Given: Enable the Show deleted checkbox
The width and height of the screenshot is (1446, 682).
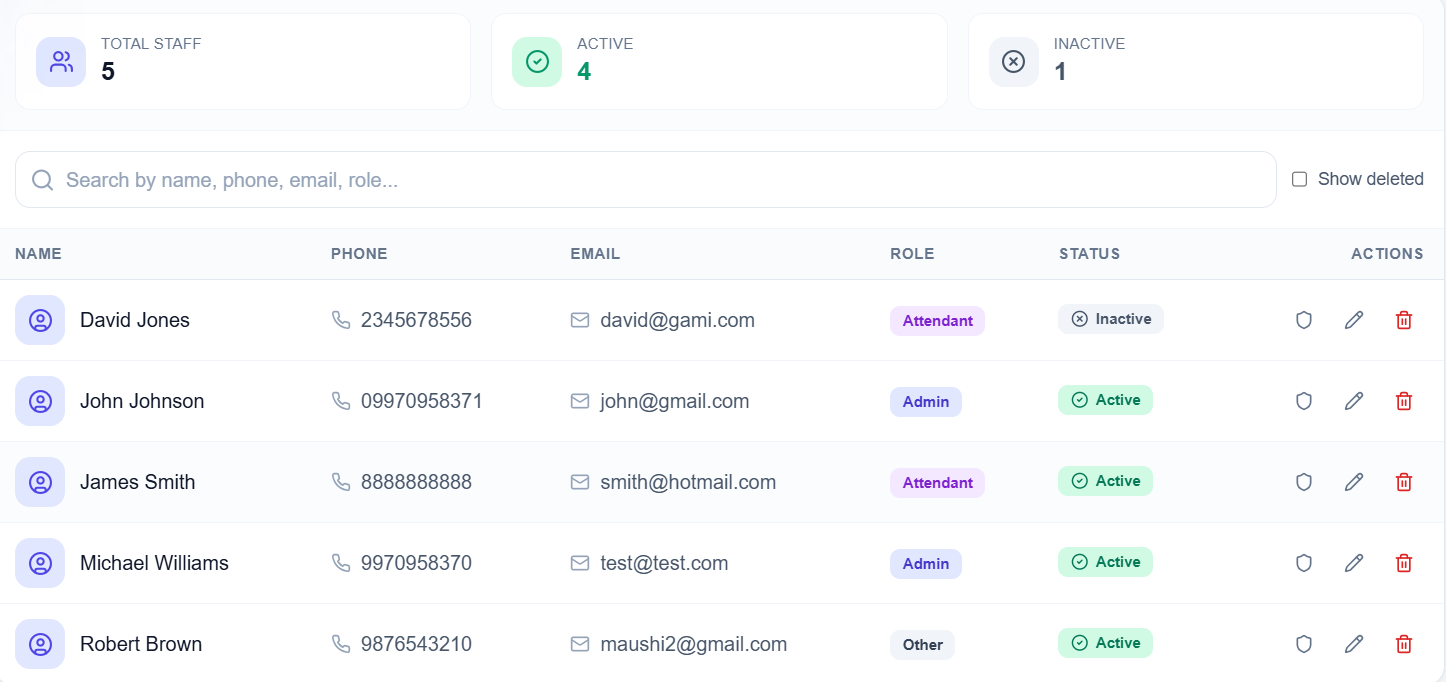Looking at the screenshot, I should [x=1299, y=178].
